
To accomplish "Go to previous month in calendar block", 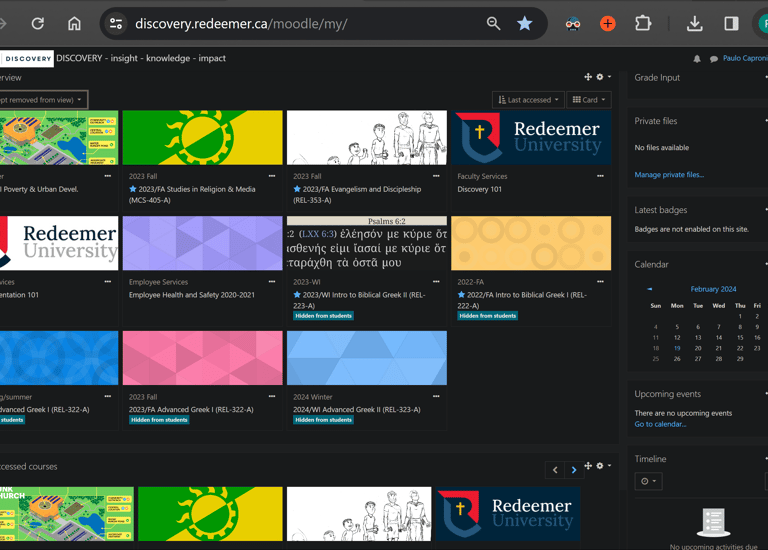I will [649, 289].
